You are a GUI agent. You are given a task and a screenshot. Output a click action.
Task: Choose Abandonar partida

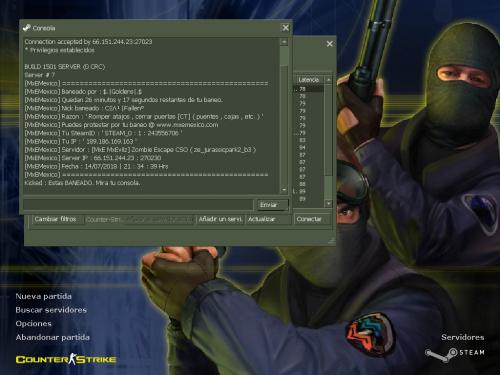click(52, 337)
